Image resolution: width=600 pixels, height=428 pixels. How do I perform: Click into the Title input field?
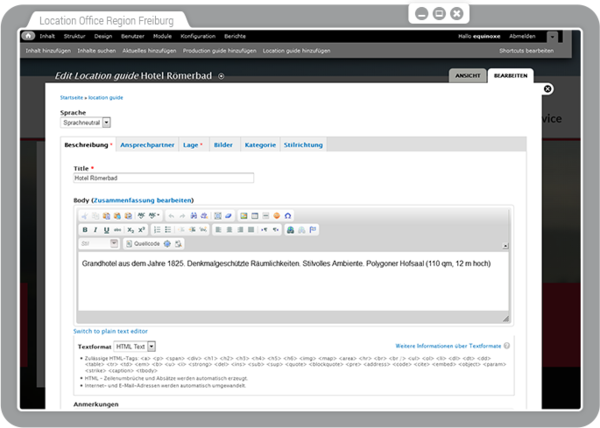pos(164,178)
